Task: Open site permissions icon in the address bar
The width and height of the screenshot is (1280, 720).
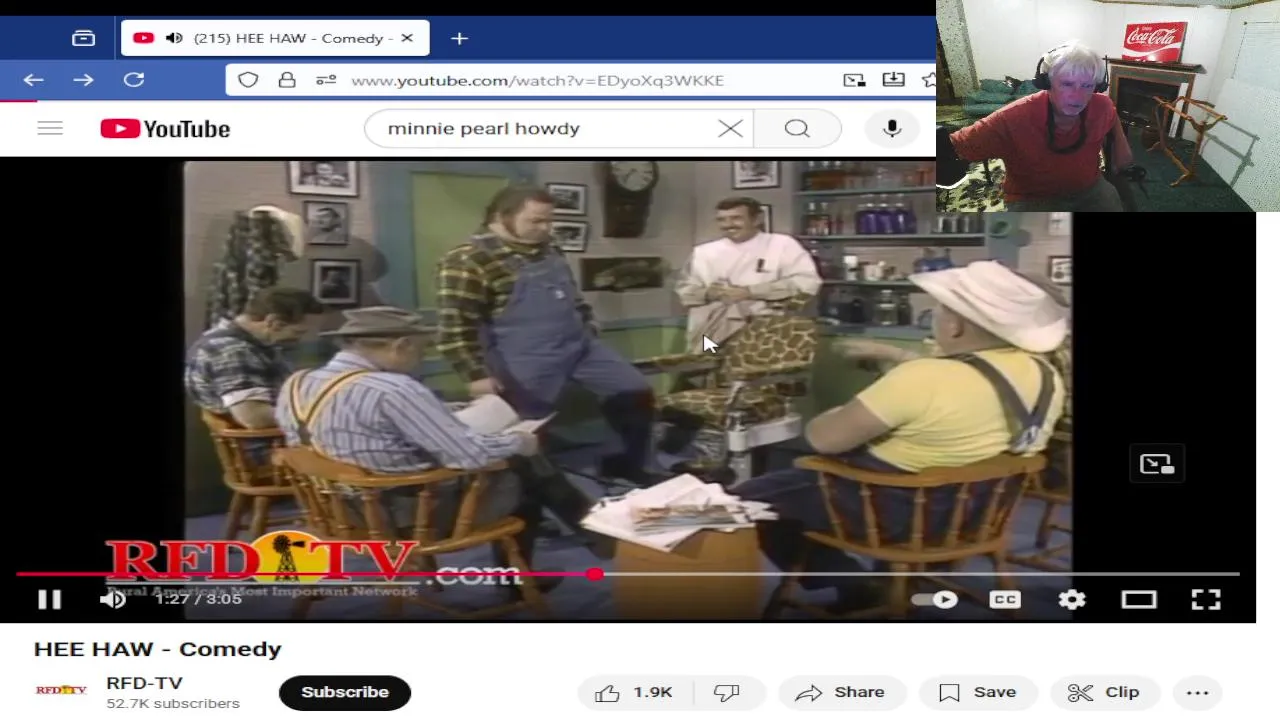Action: tap(326, 80)
